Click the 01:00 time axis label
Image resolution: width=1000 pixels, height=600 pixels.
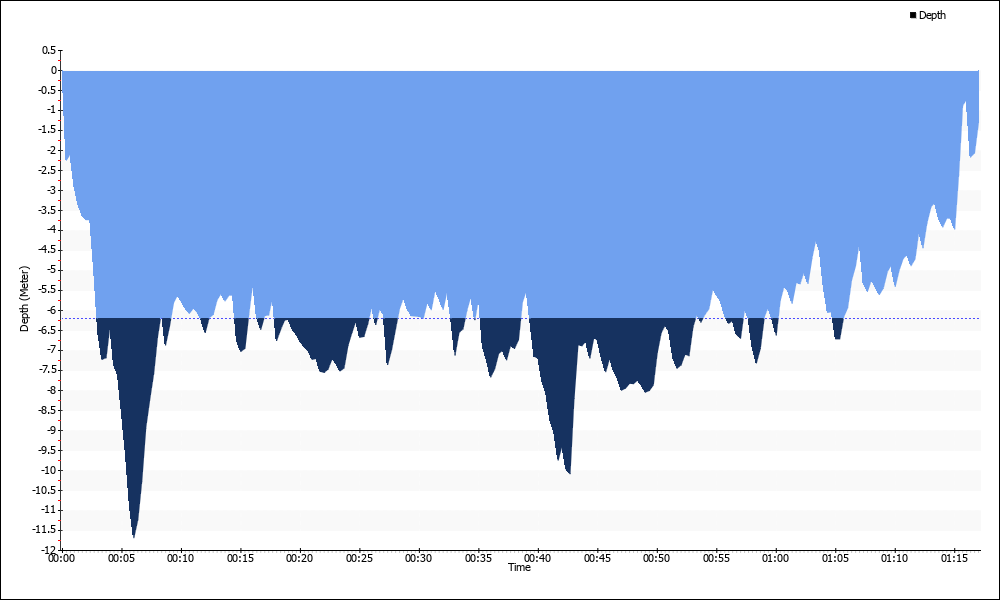pyautogui.click(x=776, y=558)
